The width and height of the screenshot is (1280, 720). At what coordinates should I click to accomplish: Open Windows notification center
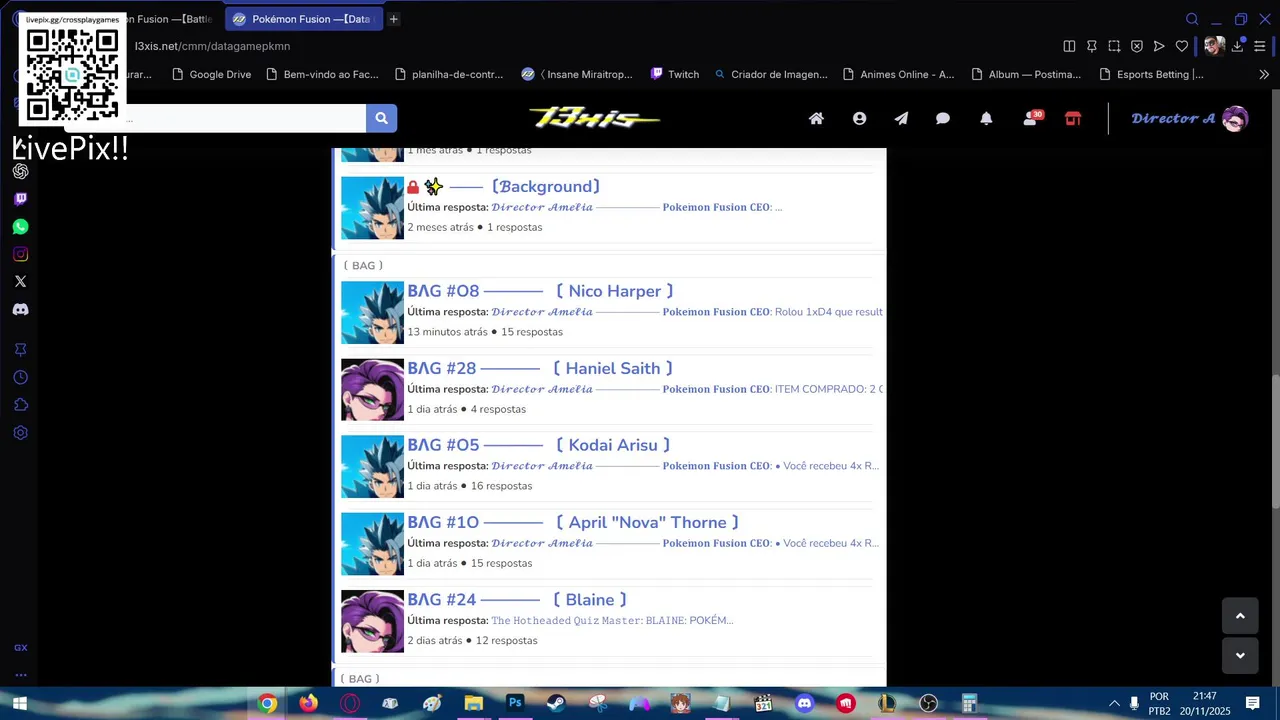click(1252, 704)
